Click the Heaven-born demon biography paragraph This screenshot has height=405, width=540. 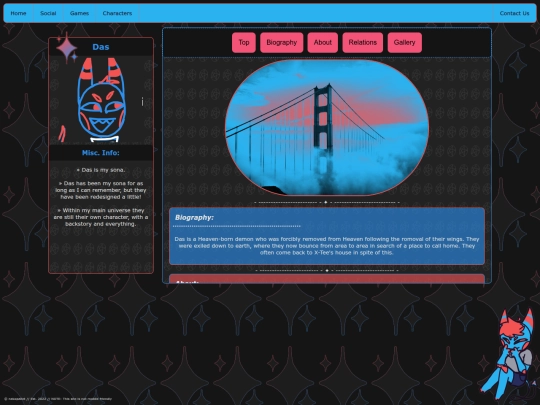tap(327, 246)
